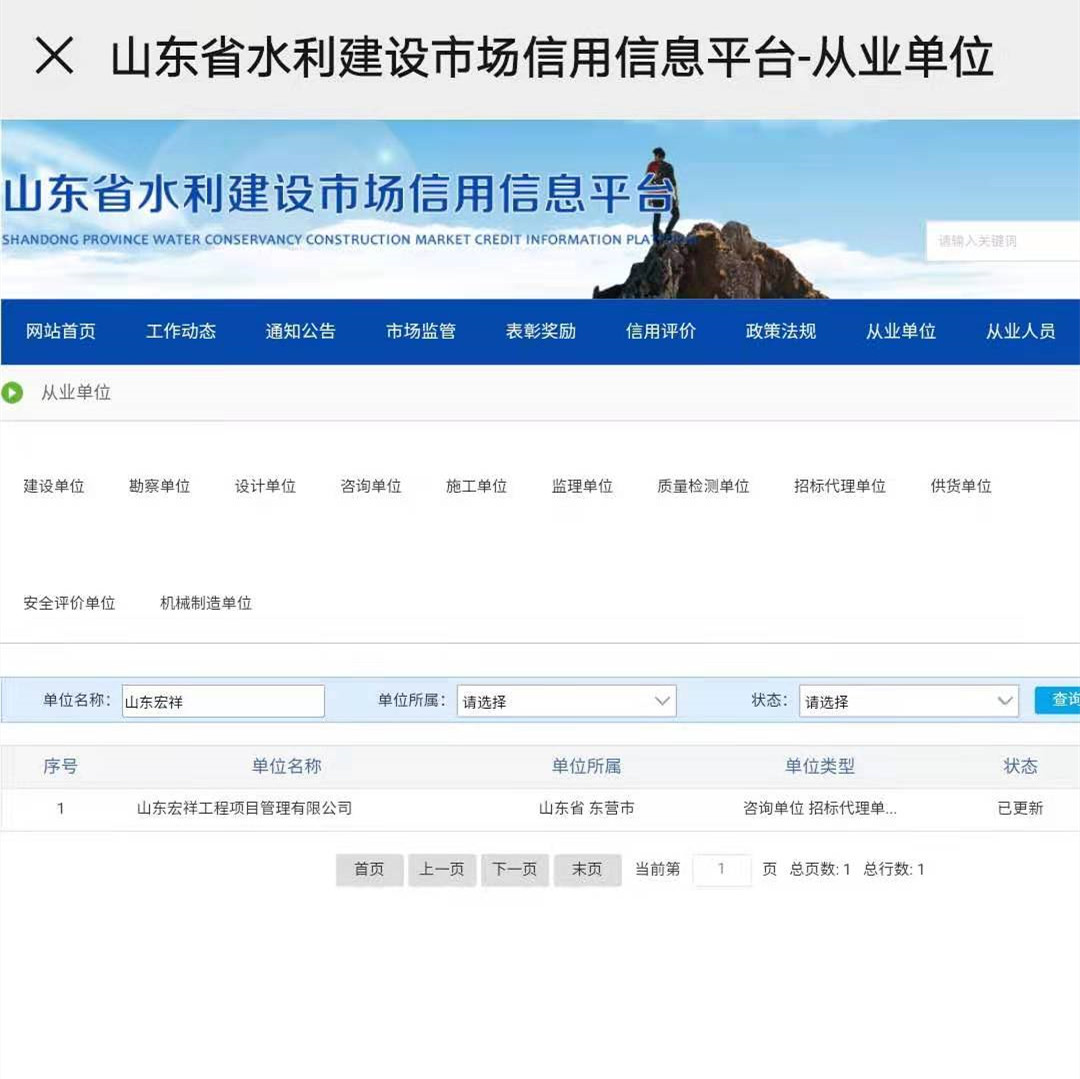1080x1079 pixels.
Task: Filter by 建设单位 category
Action: [x=54, y=486]
